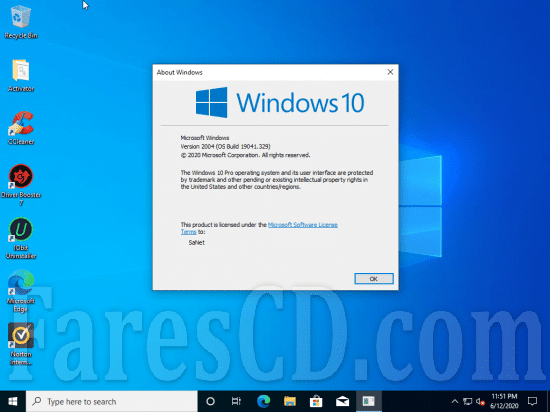This screenshot has height=412, width=550.
Task: Select the IObit Uninstaller shortcut
Action: pyautogui.click(x=21, y=238)
